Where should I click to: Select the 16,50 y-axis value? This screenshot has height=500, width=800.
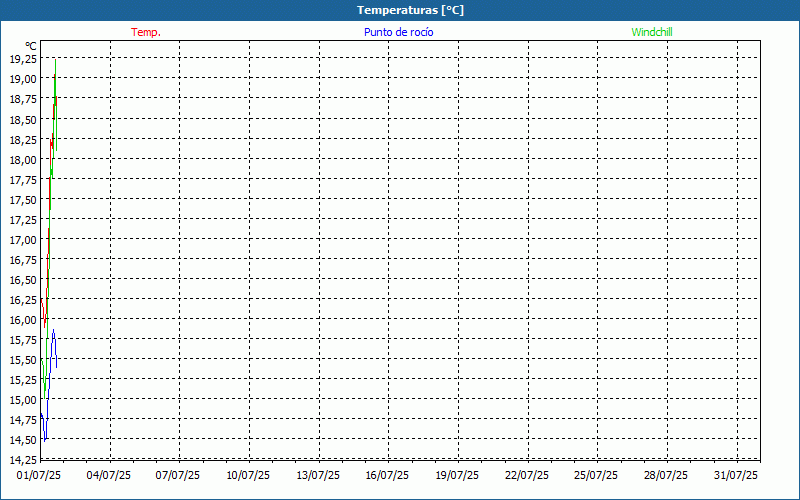(x=23, y=280)
